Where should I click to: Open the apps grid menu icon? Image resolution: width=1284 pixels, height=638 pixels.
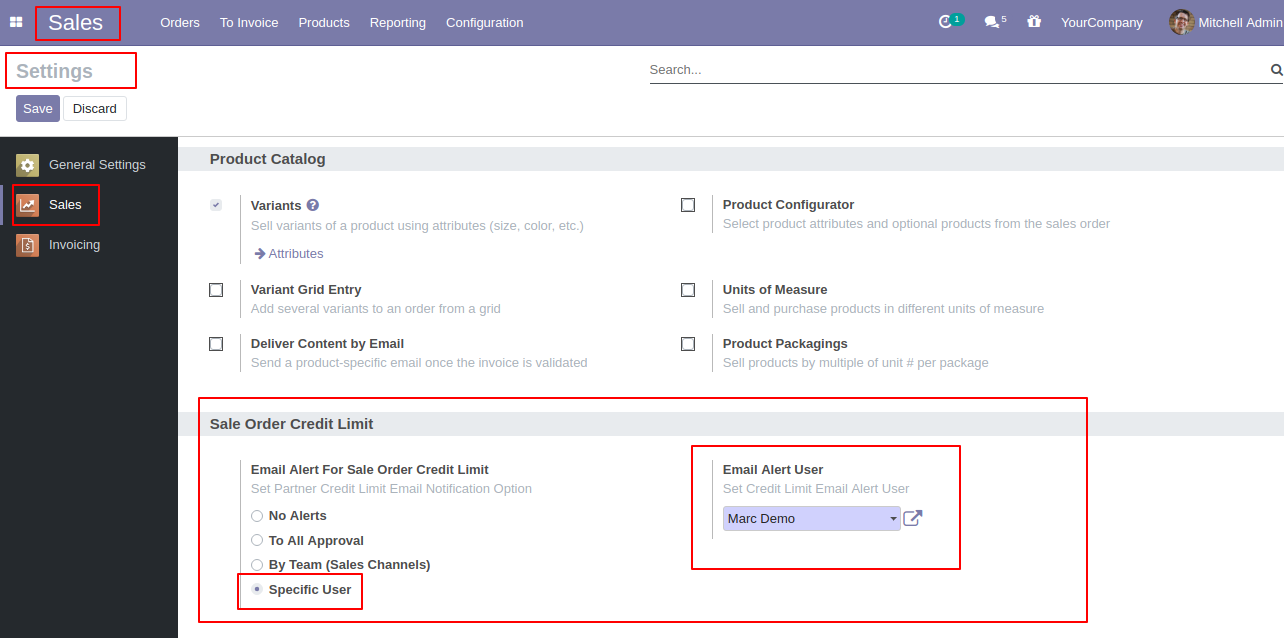[x=16, y=22]
